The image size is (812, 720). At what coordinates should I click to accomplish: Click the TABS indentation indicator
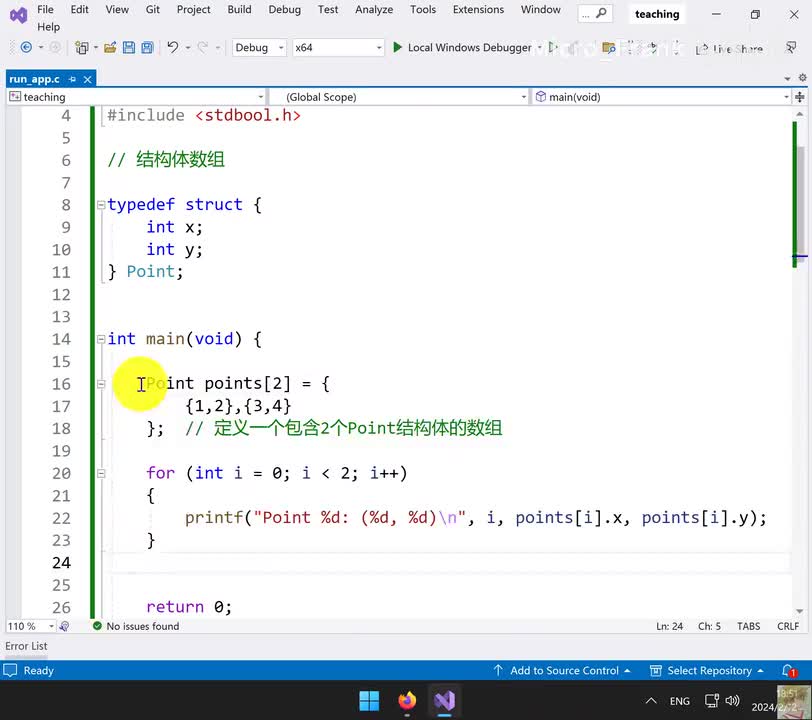coord(748,626)
